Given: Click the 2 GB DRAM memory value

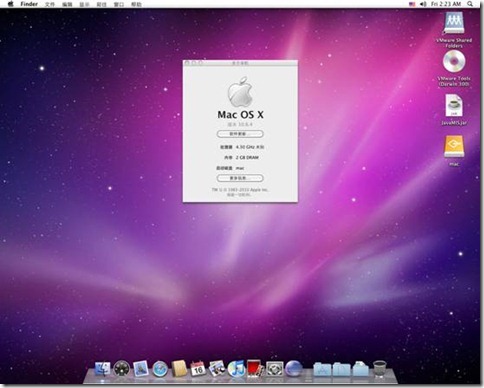Looking at the screenshot, I should [x=247, y=157].
